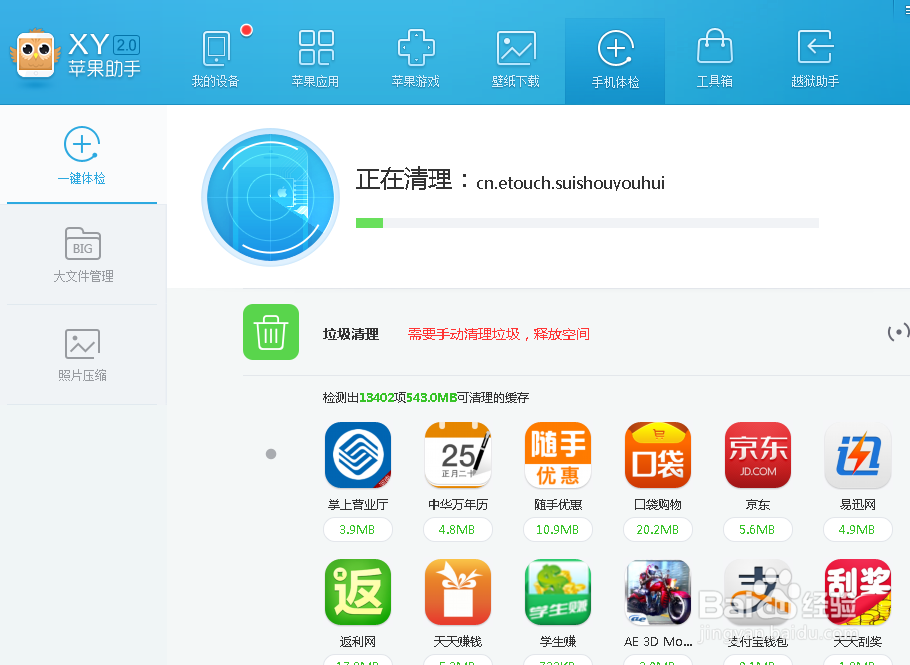The height and width of the screenshot is (665, 910).
Task: Open the 苹果游戏 (Apple Games) tab
Action: pyautogui.click(x=416, y=60)
